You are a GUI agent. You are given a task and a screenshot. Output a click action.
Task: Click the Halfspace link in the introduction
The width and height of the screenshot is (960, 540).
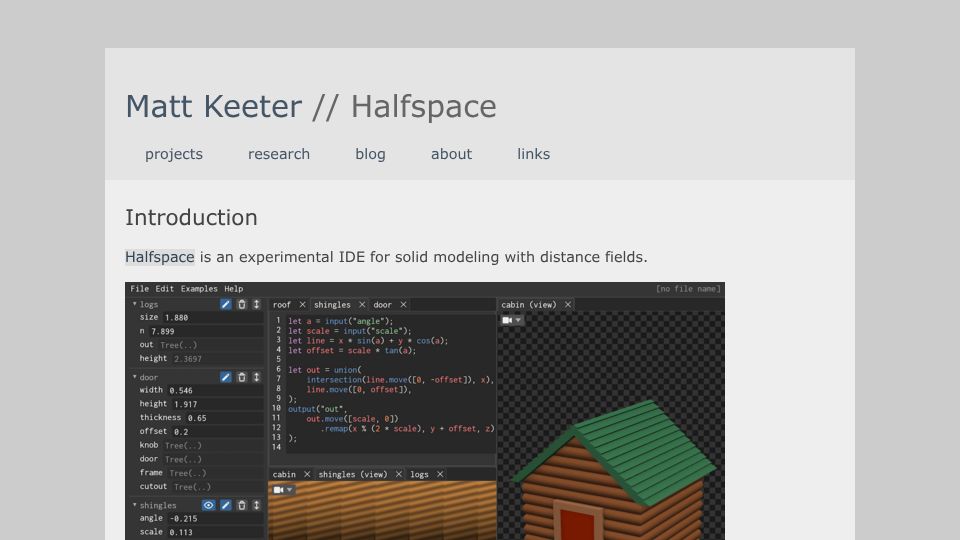(x=160, y=257)
